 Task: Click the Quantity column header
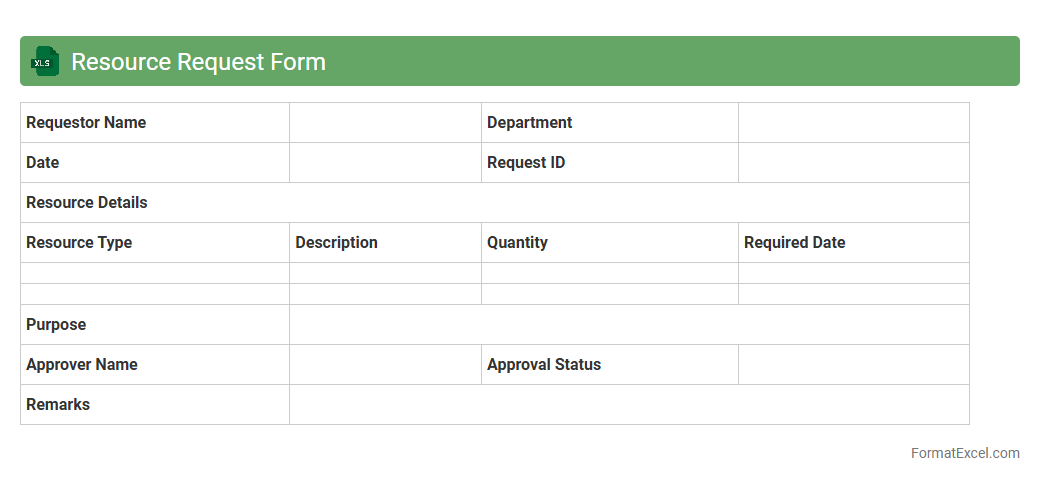pos(517,243)
